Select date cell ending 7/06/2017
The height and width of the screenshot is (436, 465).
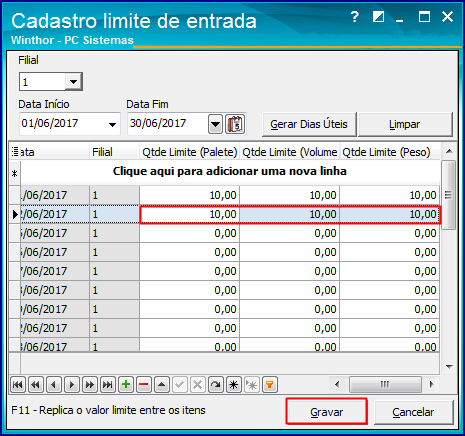point(55,271)
